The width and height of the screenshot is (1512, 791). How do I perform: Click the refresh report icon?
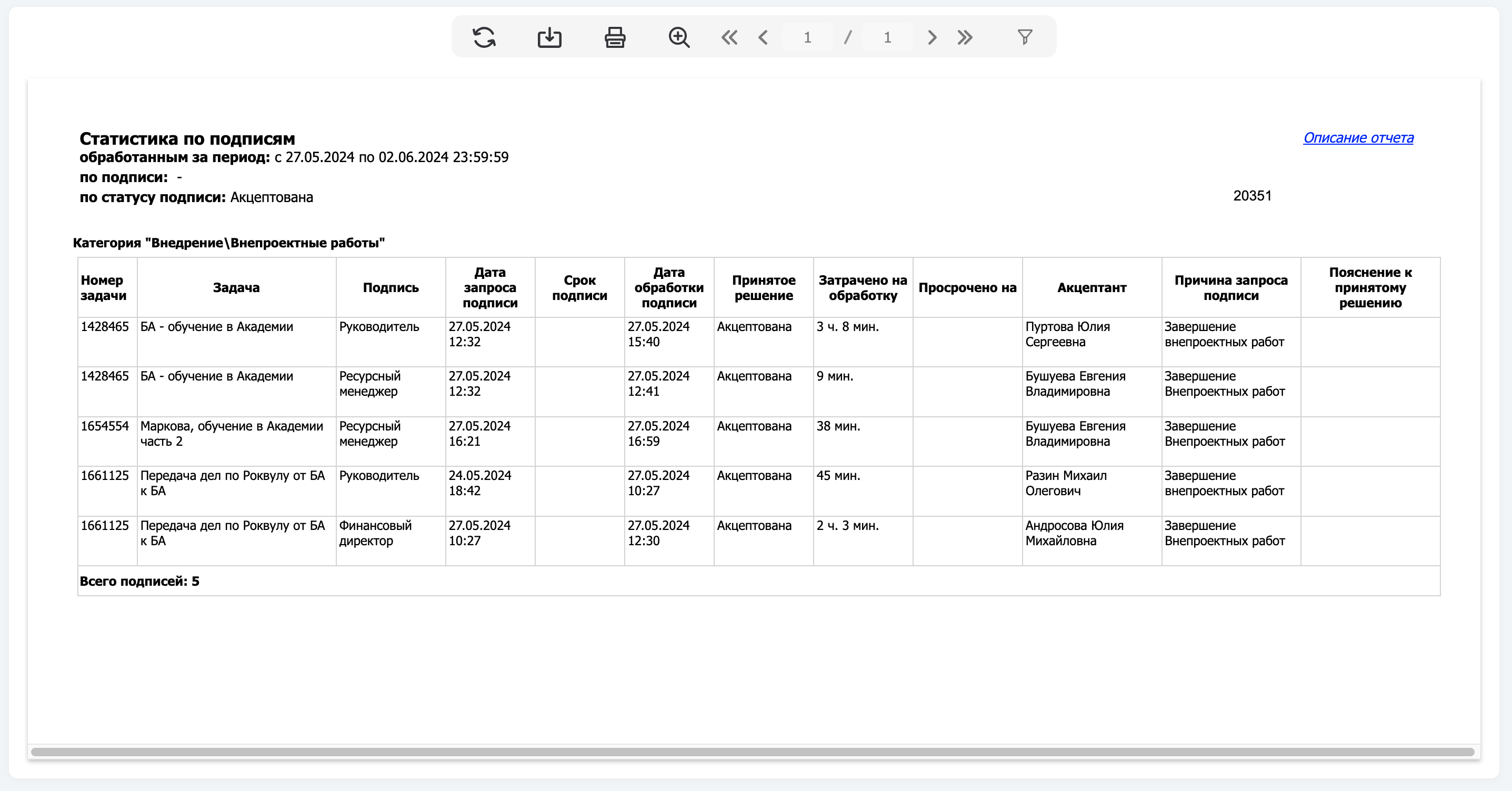tap(484, 37)
